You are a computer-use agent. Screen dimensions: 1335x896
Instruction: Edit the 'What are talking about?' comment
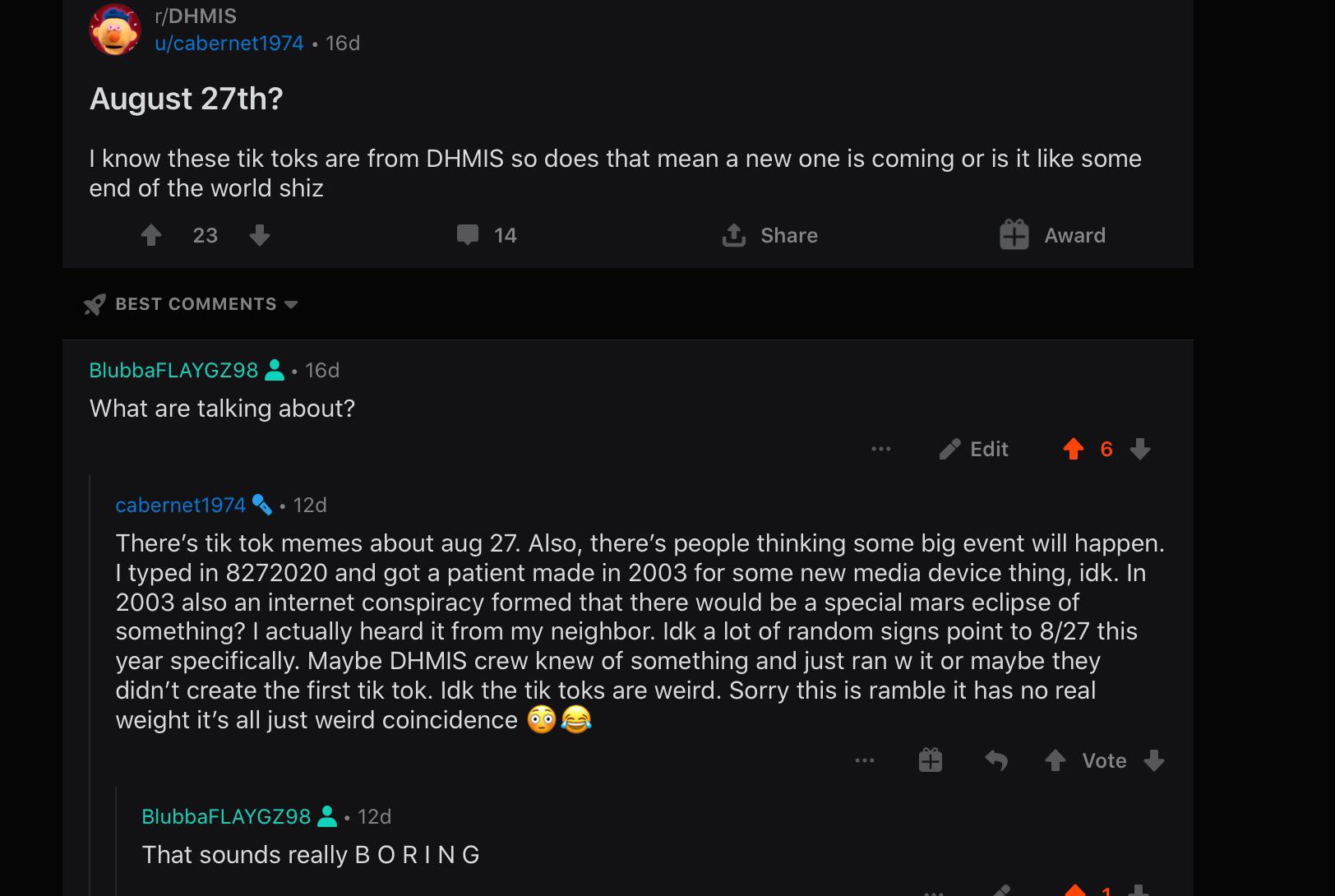[x=974, y=449]
